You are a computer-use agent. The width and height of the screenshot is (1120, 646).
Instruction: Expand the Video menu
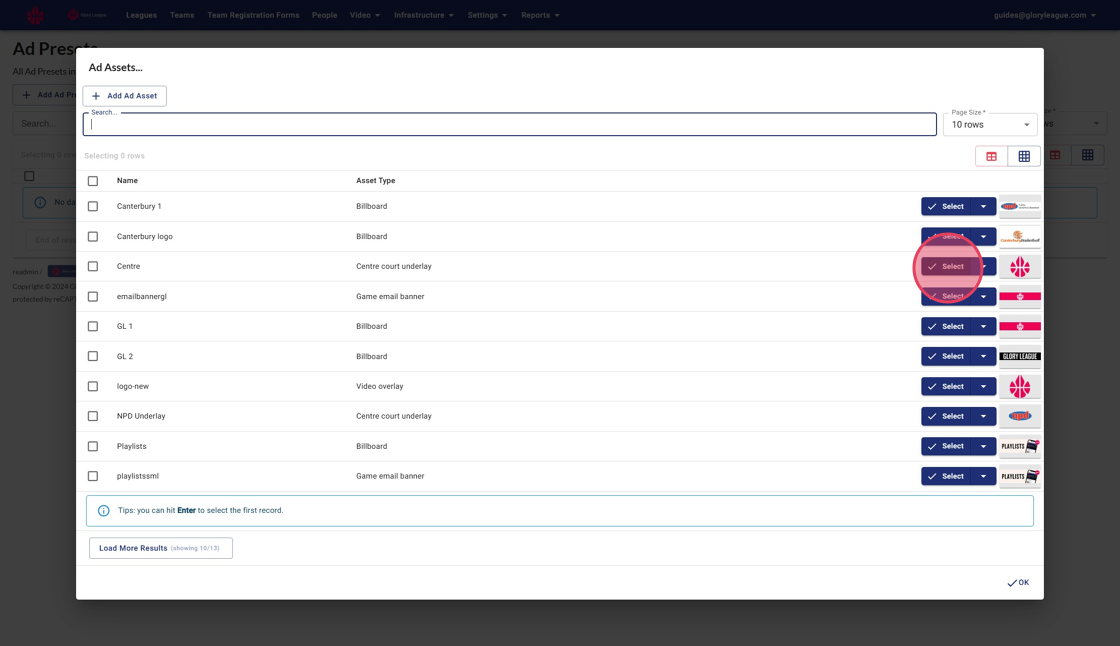point(364,15)
